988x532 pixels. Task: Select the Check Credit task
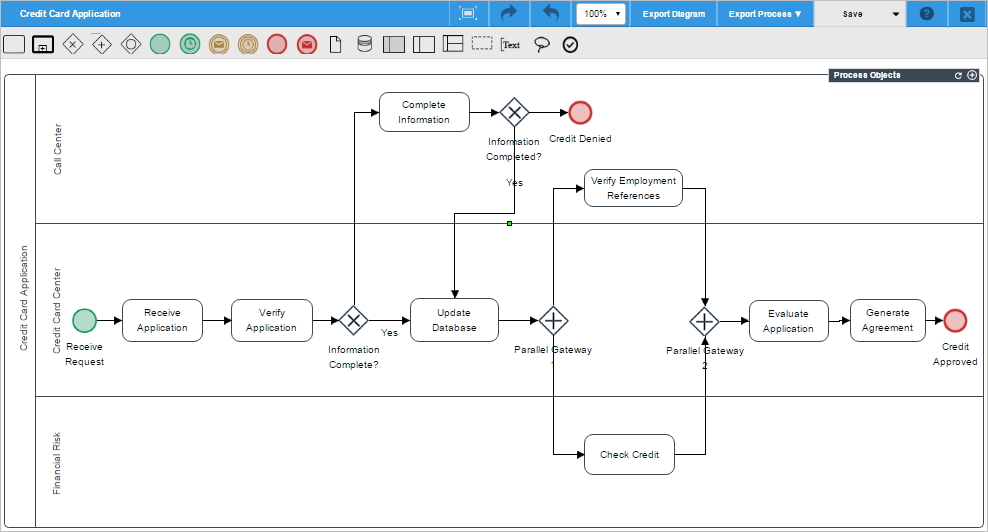coord(629,454)
